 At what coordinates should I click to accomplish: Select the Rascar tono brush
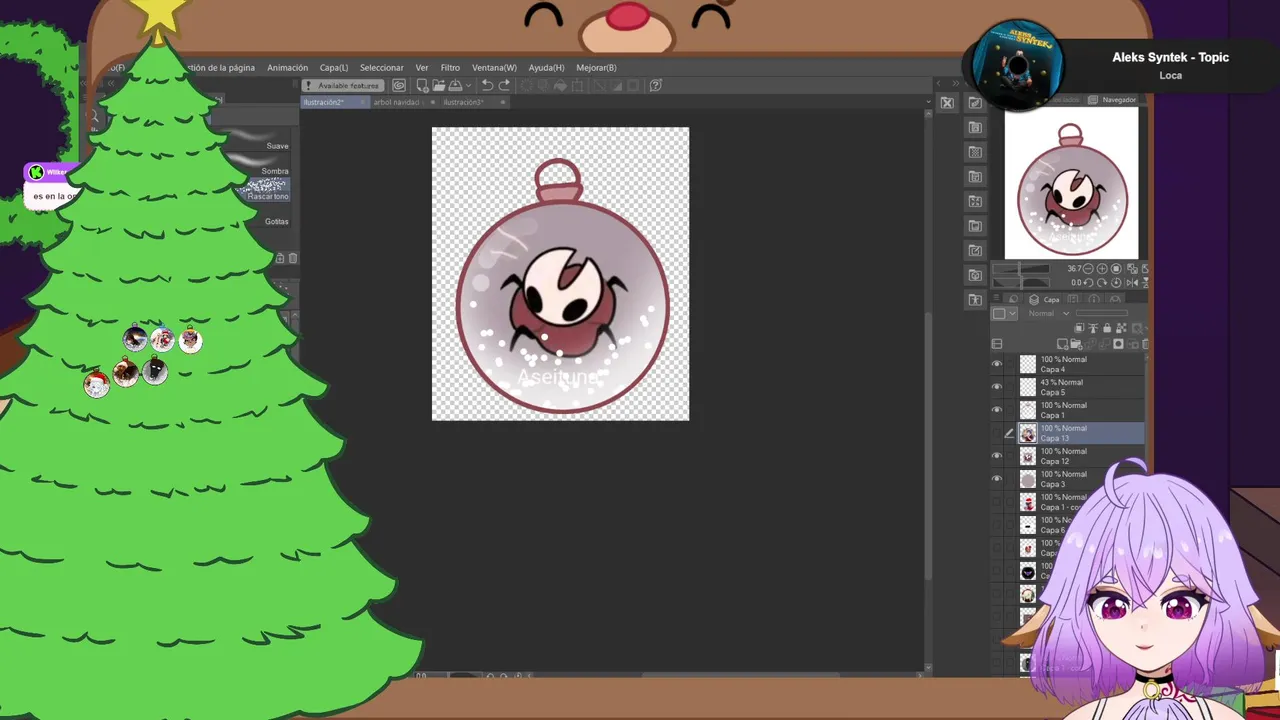262,190
